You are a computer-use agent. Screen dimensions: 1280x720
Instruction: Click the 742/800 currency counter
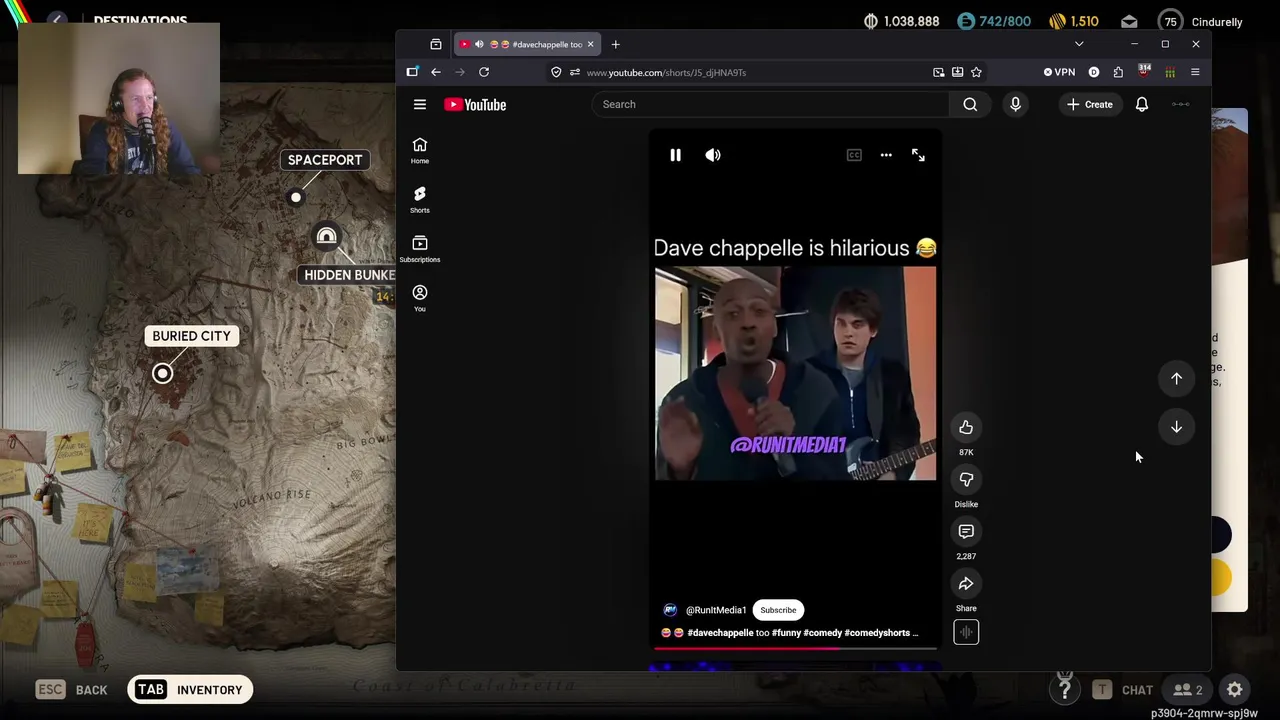pyautogui.click(x=994, y=22)
